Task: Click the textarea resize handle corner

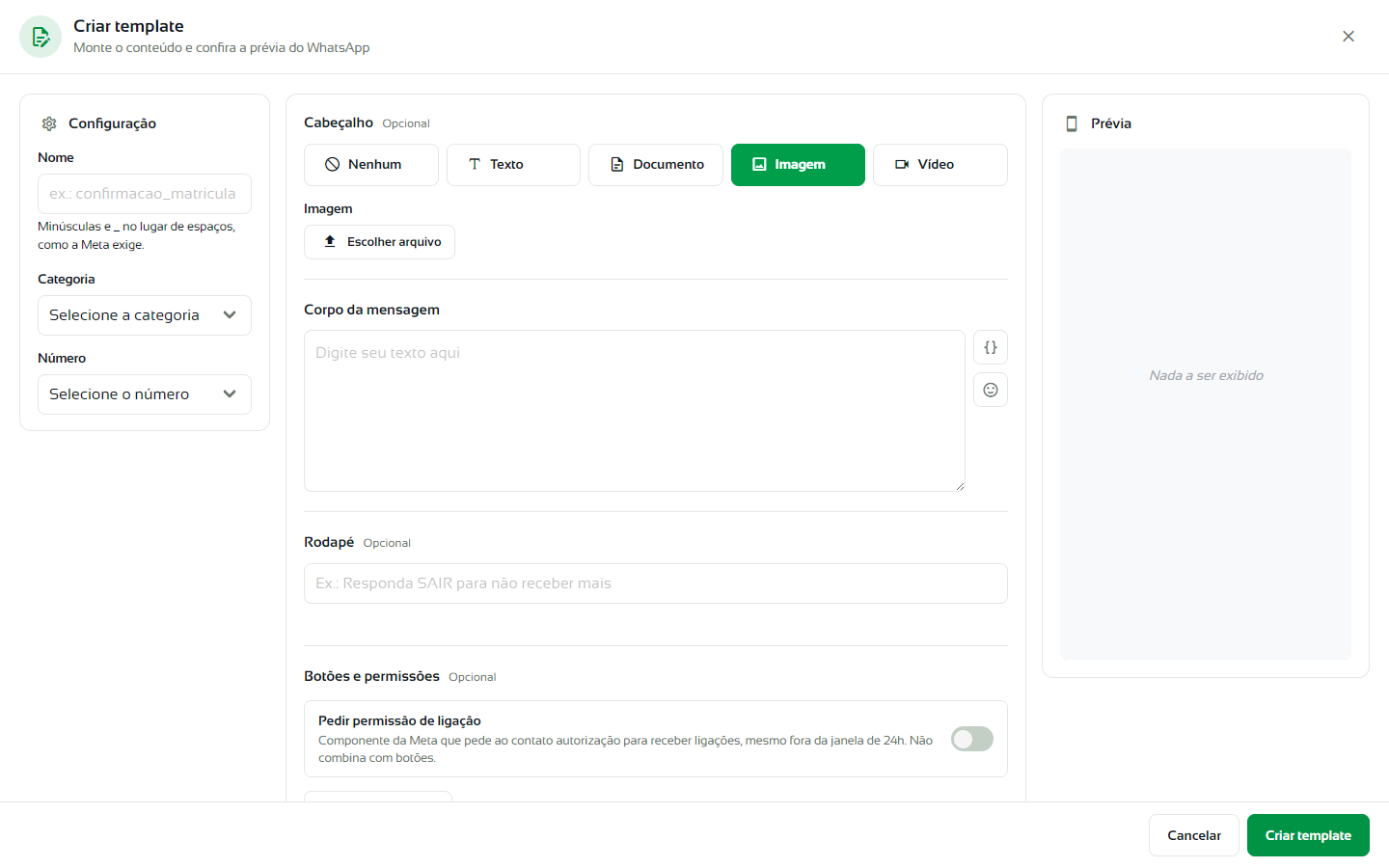Action: click(960, 486)
